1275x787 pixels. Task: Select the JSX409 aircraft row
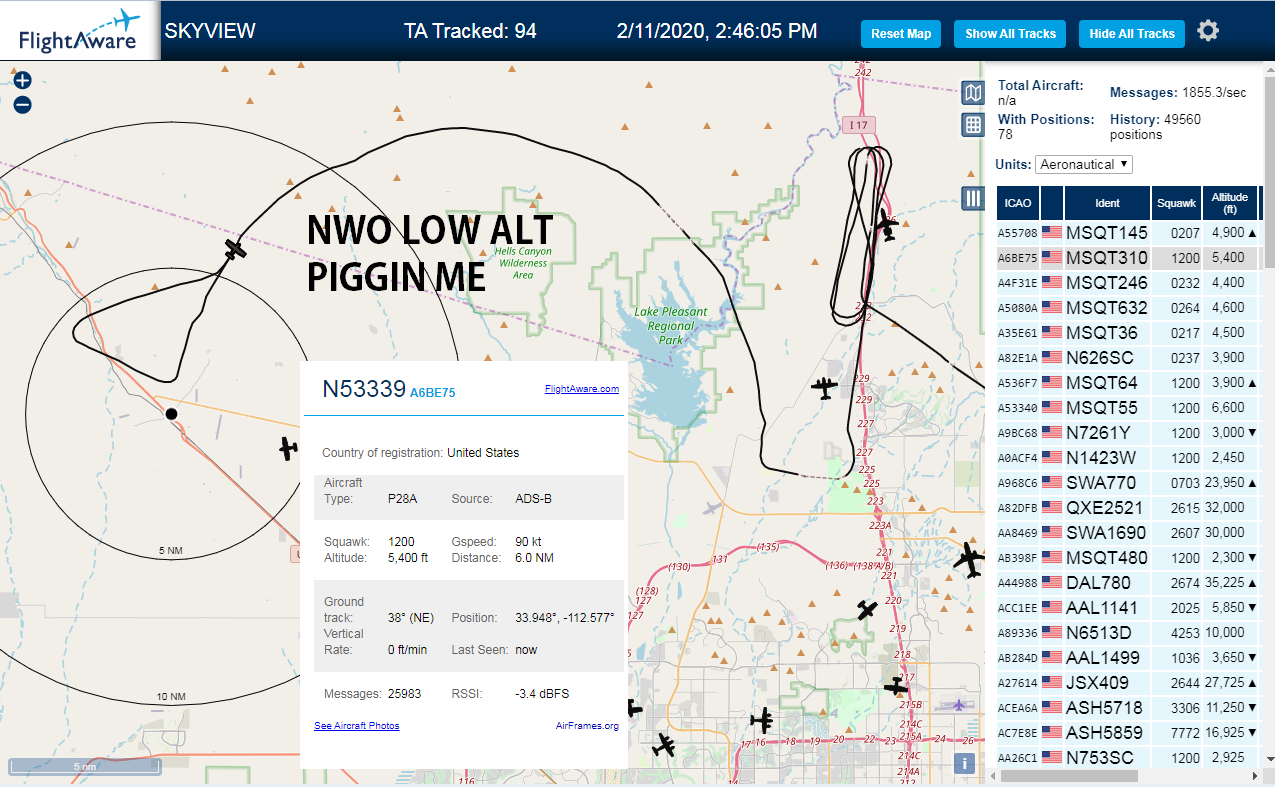click(x=1128, y=683)
